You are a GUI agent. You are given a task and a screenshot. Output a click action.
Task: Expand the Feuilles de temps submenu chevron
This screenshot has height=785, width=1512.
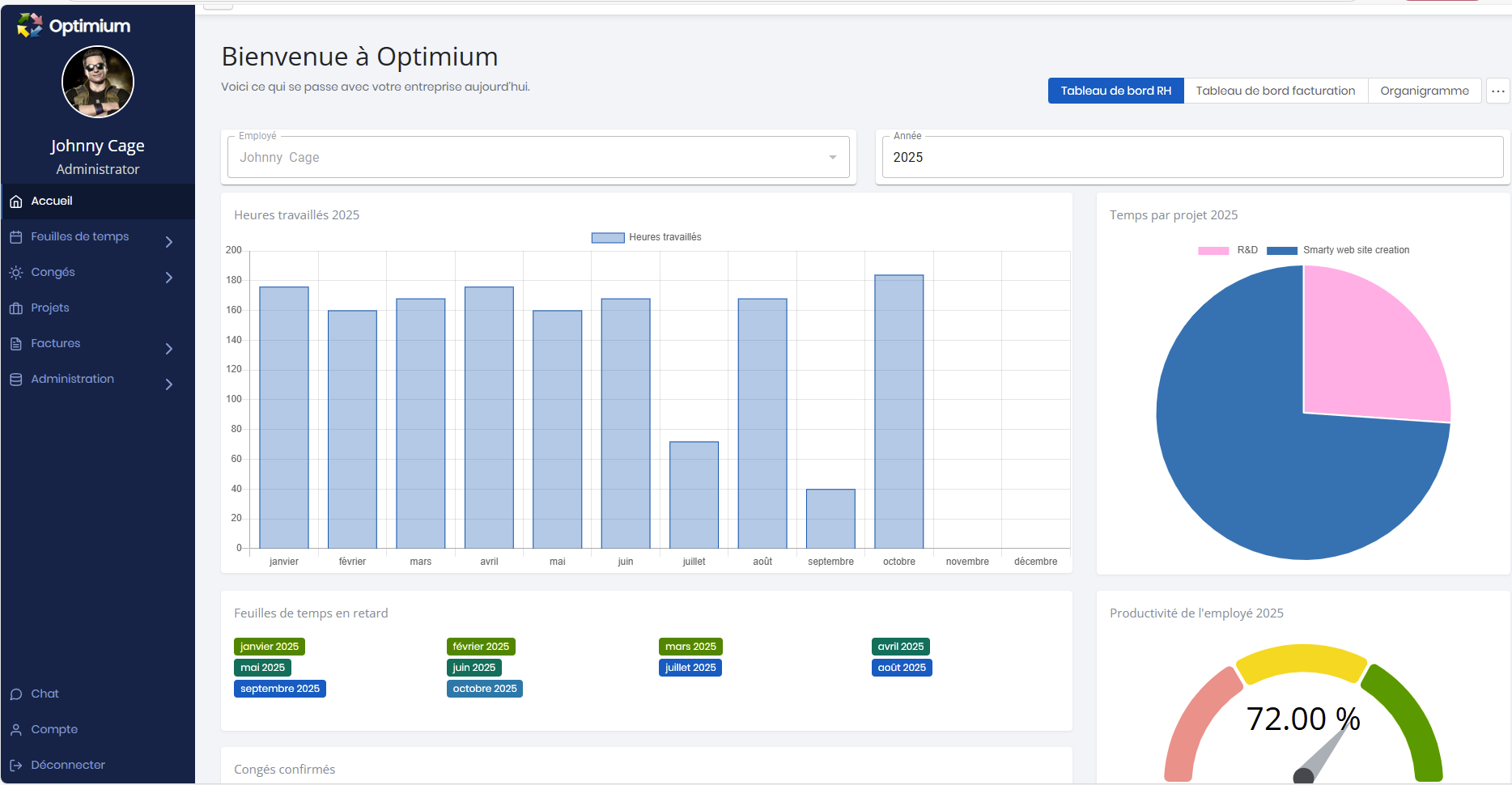[169, 242]
